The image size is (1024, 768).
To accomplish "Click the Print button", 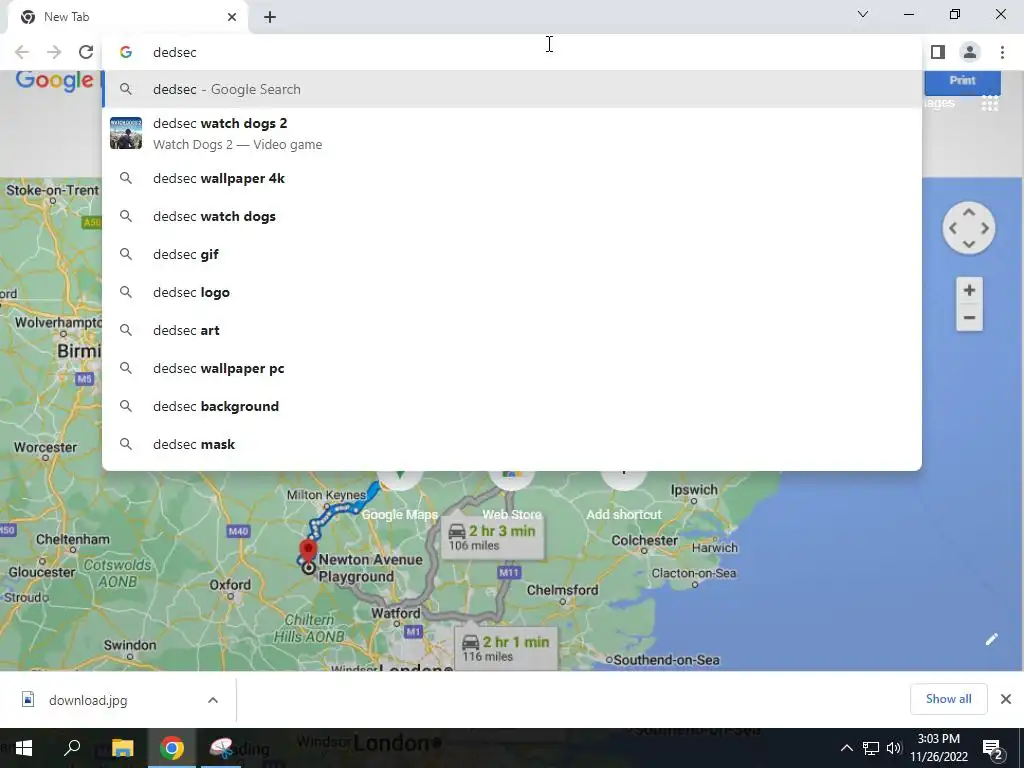I will tap(962, 81).
